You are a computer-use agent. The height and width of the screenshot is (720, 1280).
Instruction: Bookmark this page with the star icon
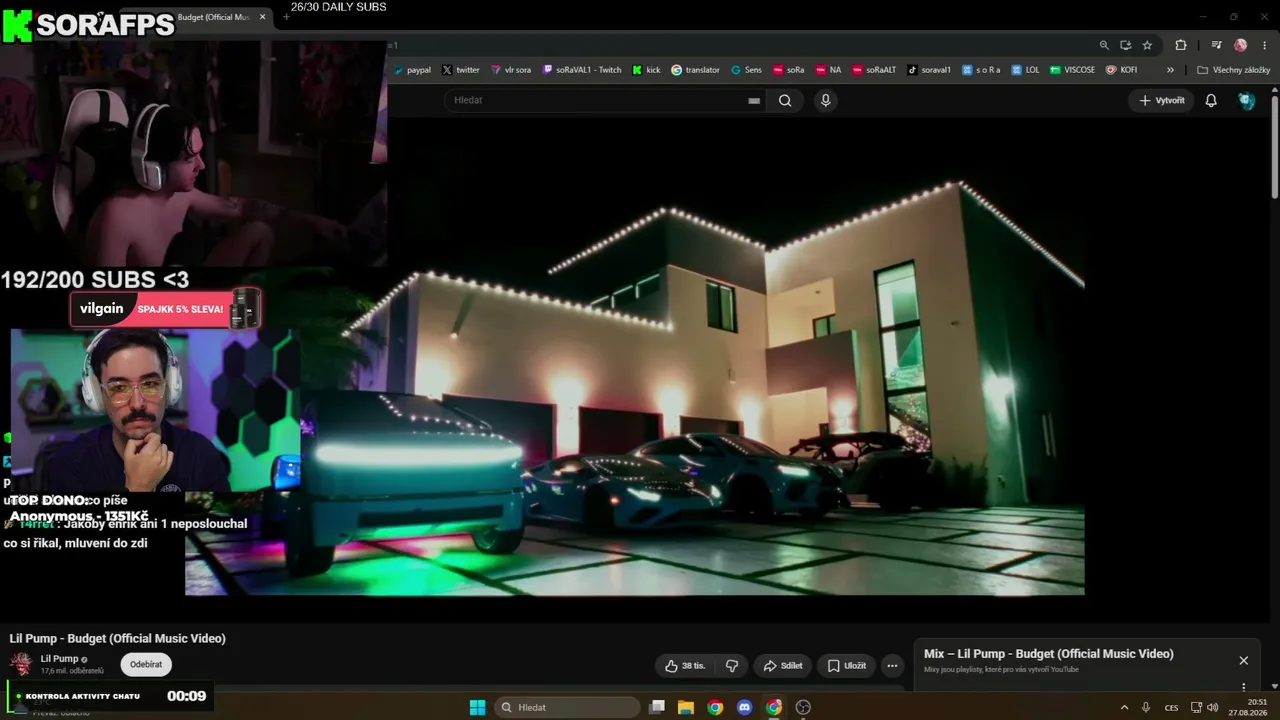1147,45
